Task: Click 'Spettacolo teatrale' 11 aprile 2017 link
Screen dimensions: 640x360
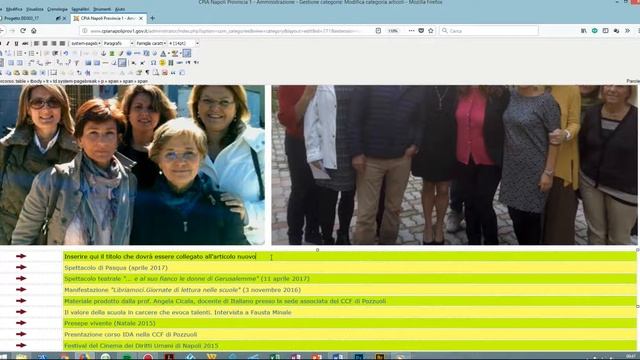Action: tap(187, 279)
